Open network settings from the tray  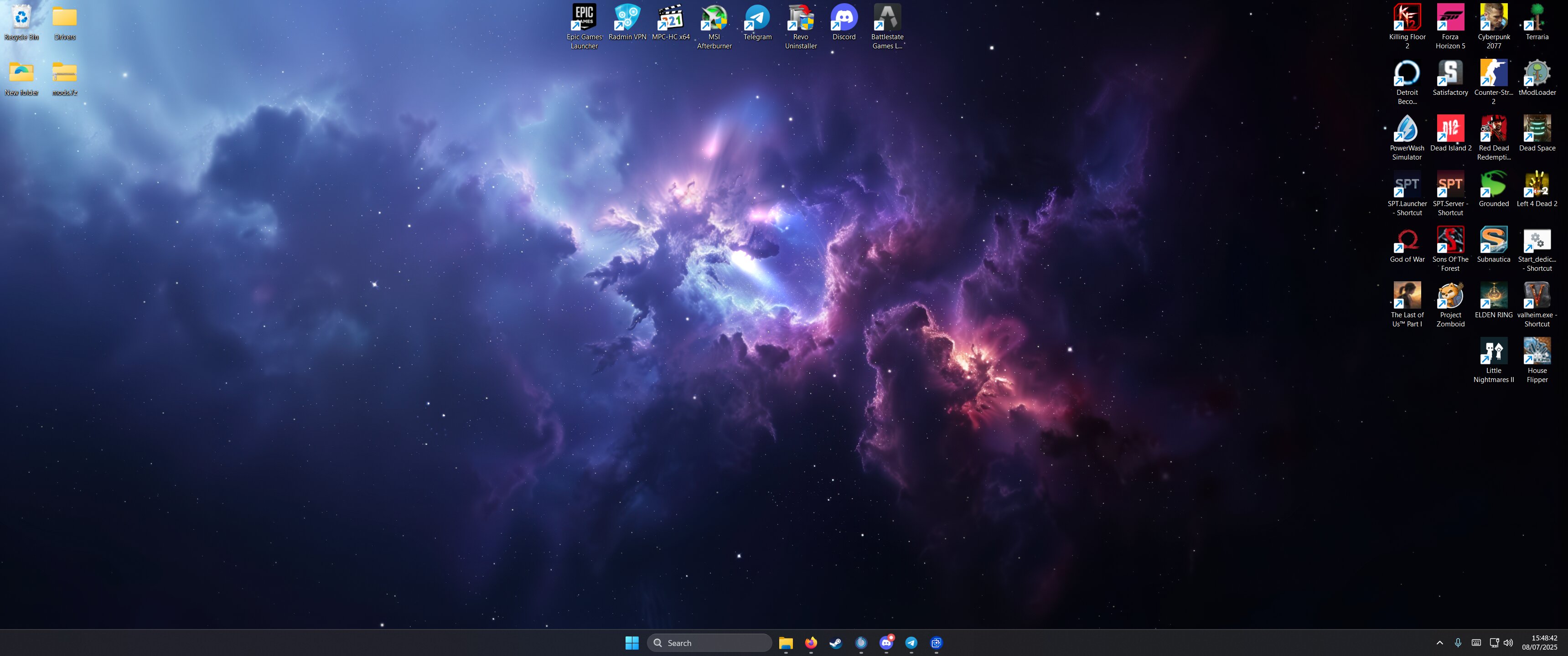1494,643
